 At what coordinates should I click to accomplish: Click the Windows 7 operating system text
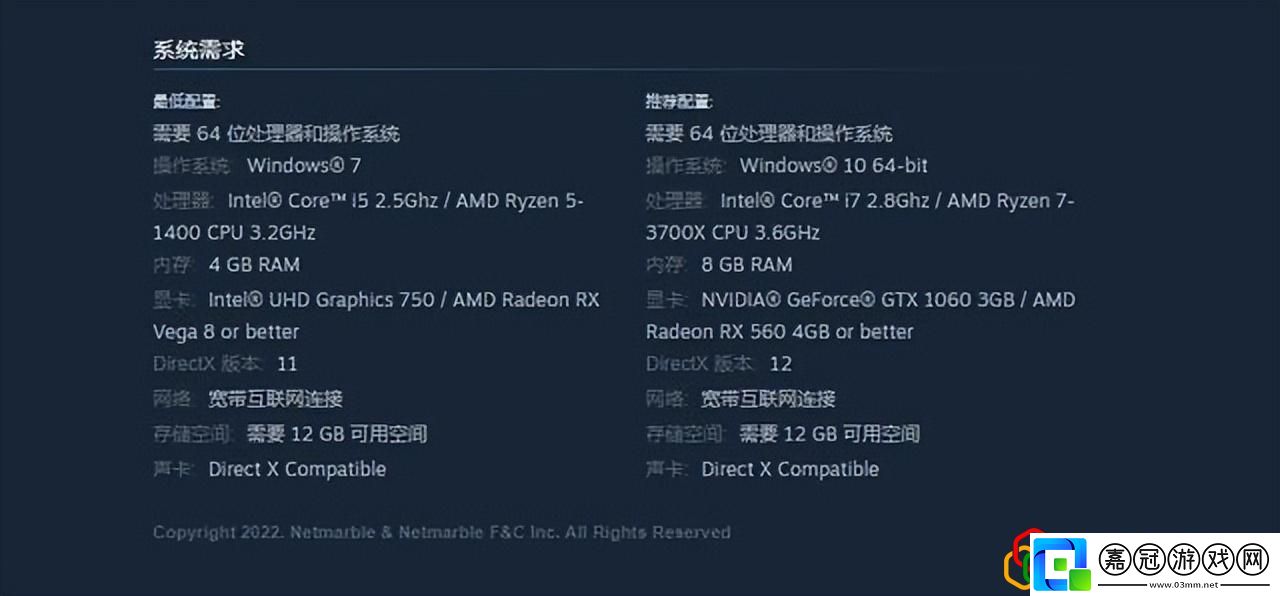pos(304,165)
